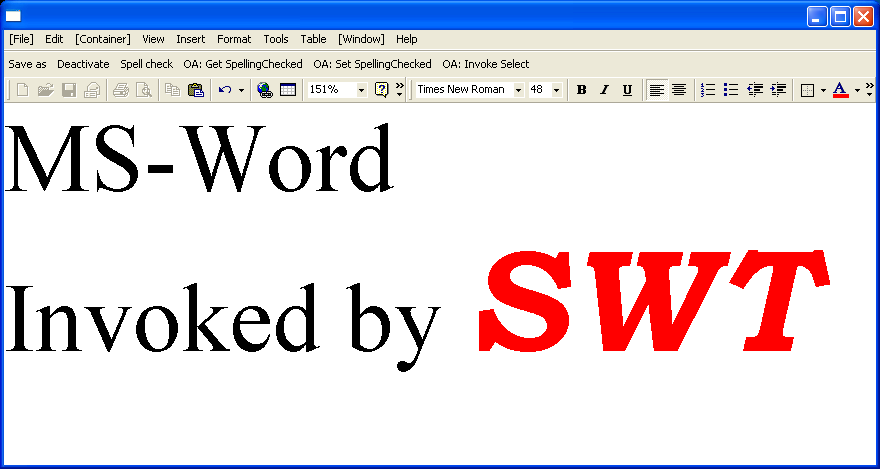This screenshot has height=469, width=880.
Task: Open the Format menu
Action: click(234, 39)
